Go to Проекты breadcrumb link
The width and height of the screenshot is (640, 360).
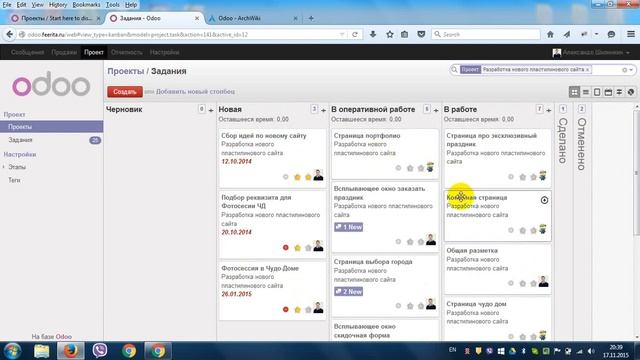126,71
